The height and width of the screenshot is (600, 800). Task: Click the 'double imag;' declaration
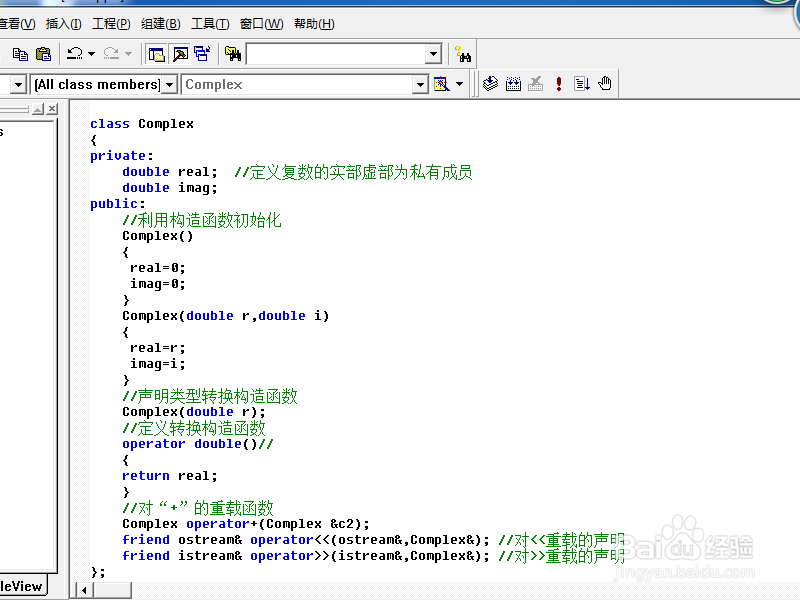point(170,188)
